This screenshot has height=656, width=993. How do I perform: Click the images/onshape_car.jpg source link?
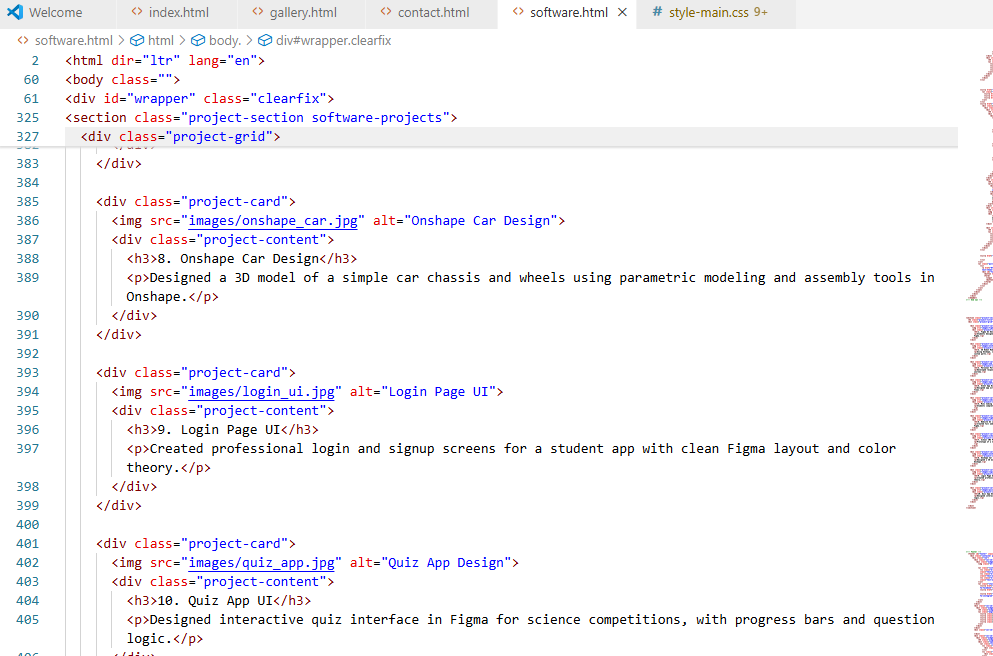point(272,220)
